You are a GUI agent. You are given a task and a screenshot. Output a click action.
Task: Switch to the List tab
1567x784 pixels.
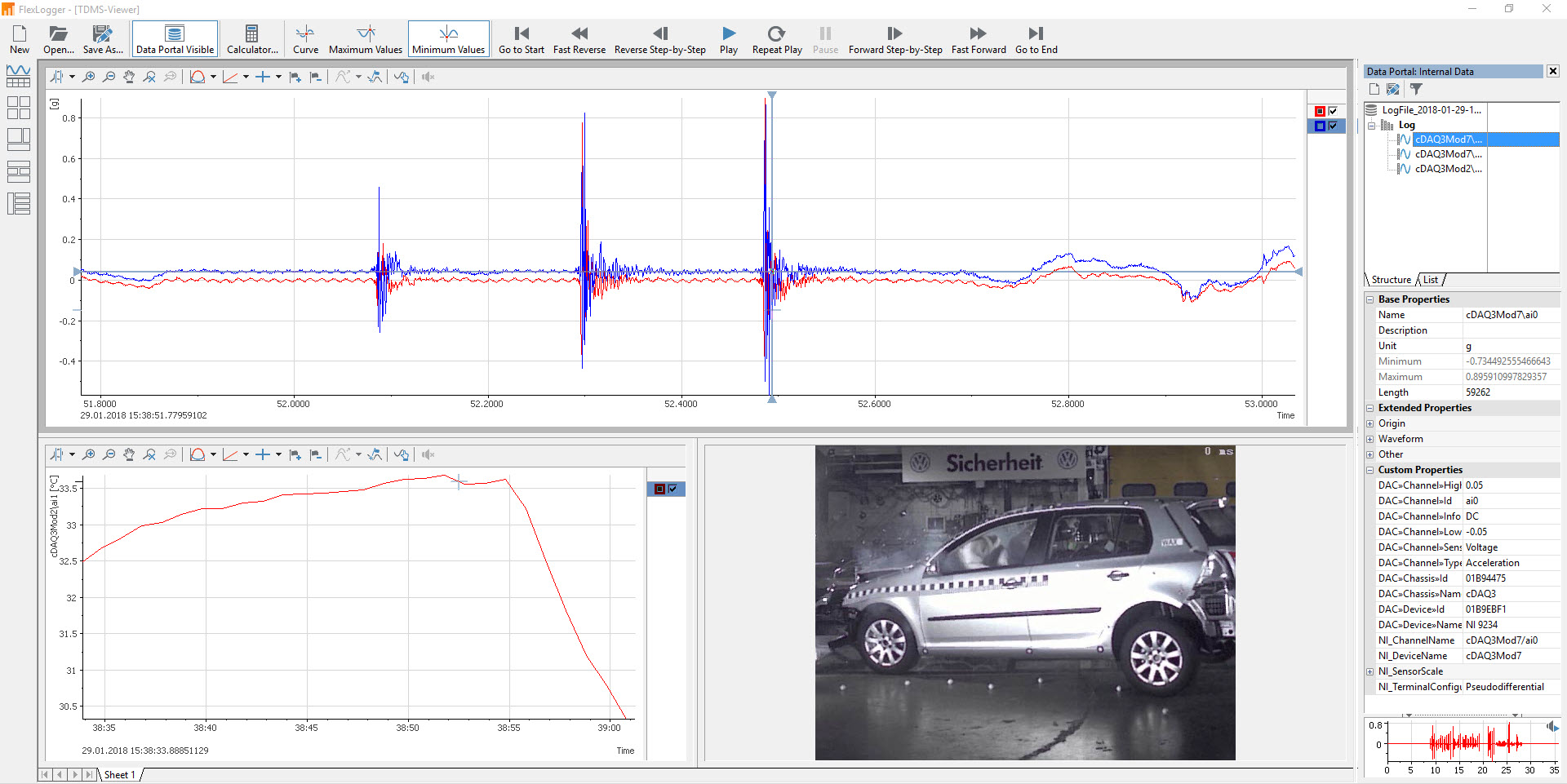(x=1431, y=280)
